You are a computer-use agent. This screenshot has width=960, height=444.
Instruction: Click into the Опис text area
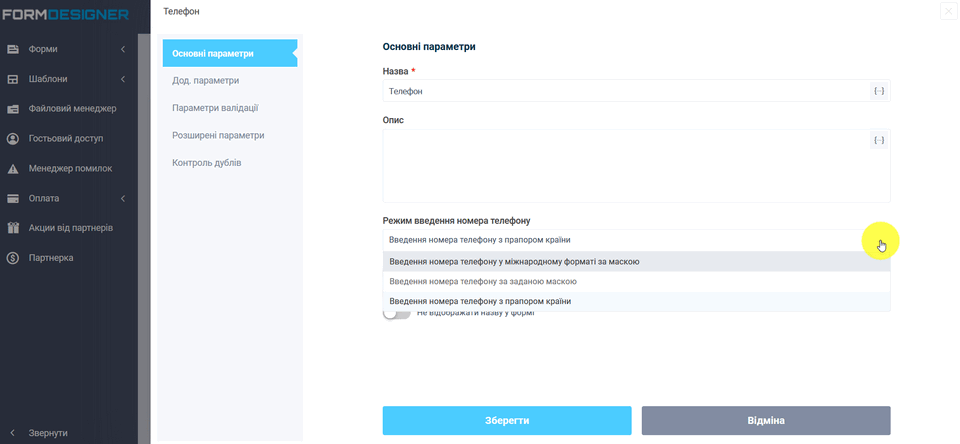tap(620, 170)
